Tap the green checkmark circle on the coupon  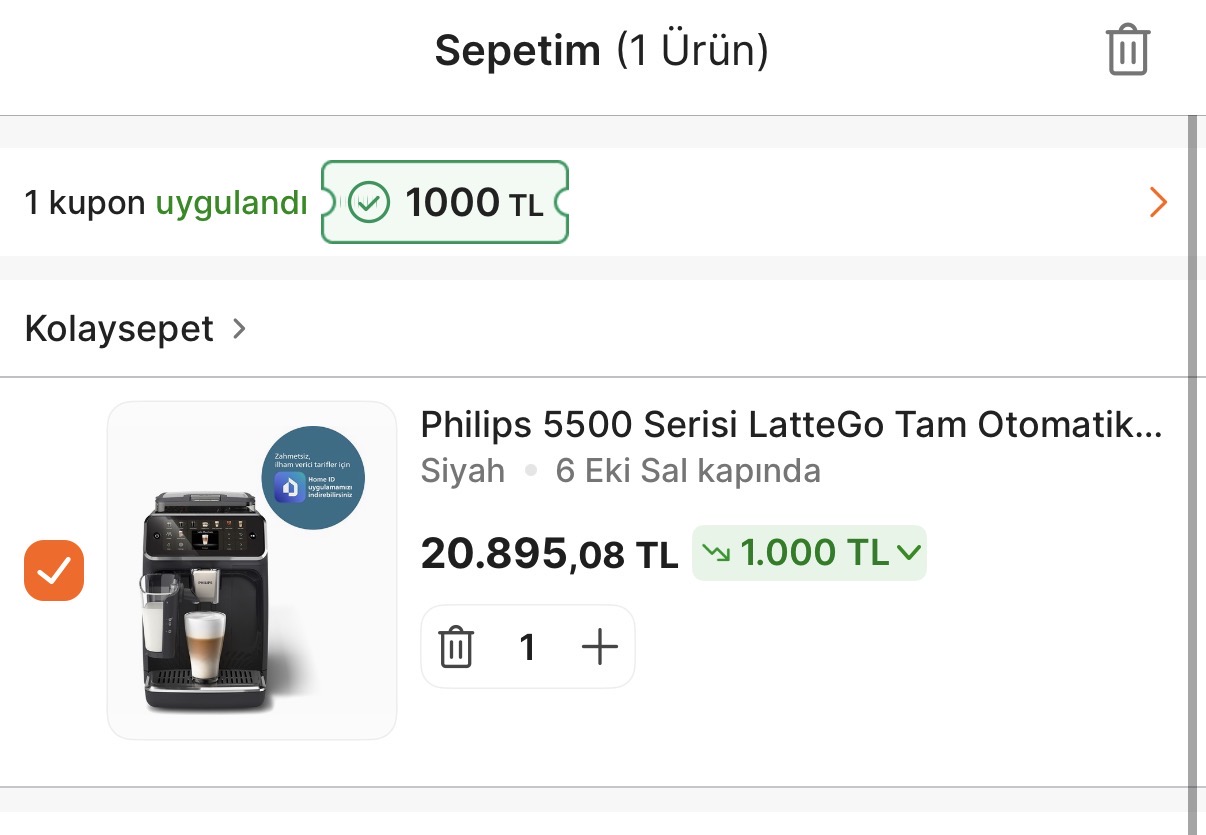tap(369, 202)
